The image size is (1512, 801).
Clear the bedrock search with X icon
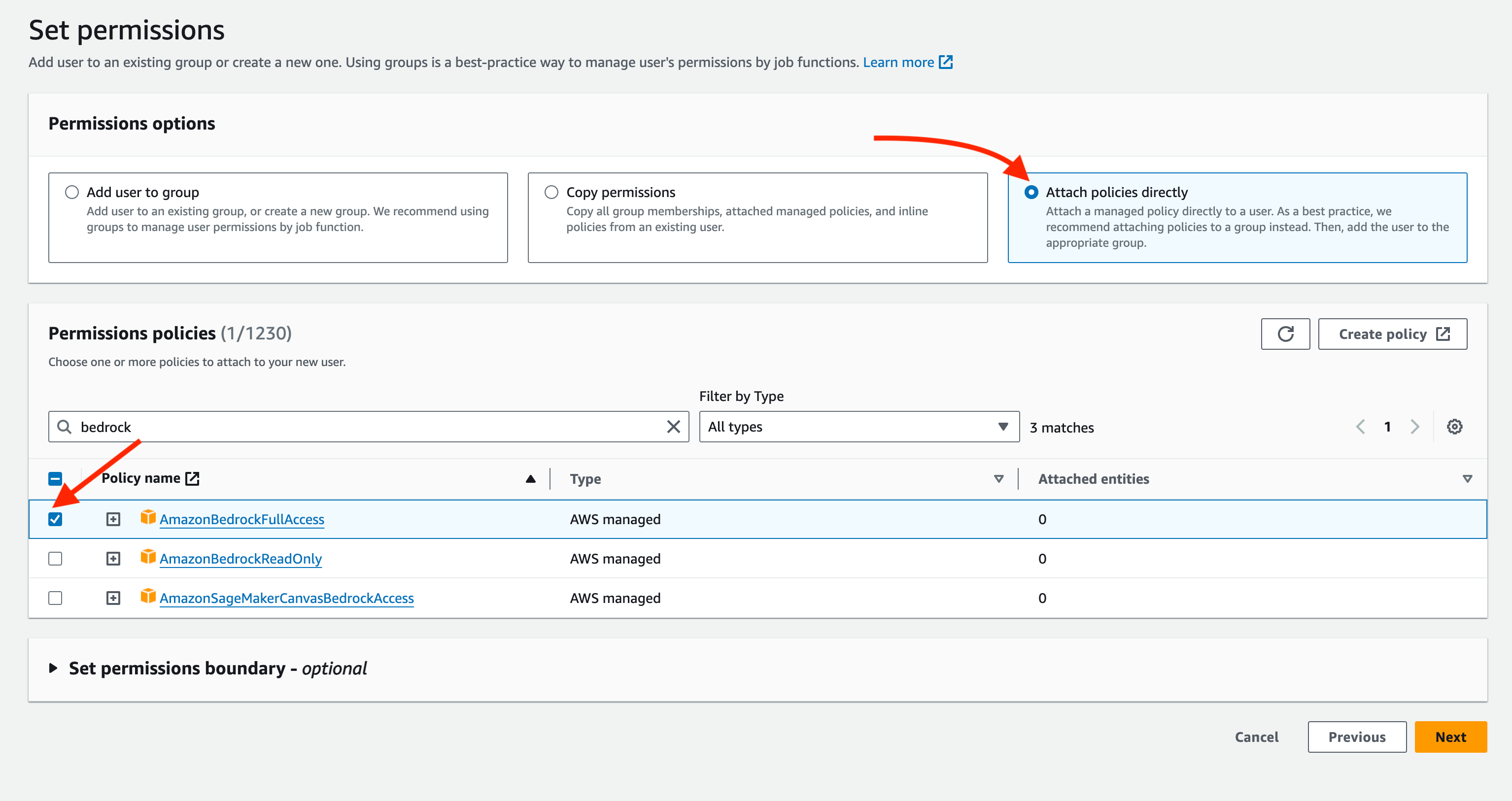tap(673, 427)
